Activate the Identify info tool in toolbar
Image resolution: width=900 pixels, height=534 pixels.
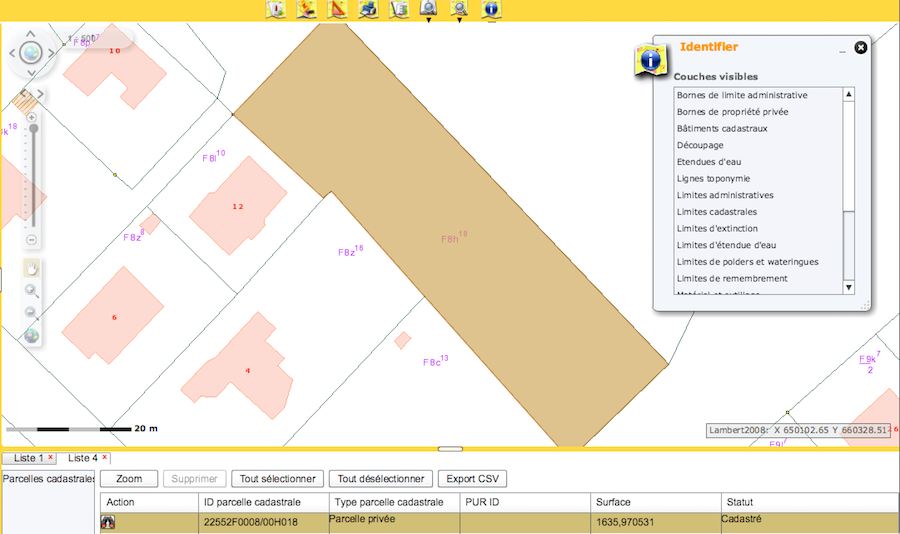[x=491, y=9]
